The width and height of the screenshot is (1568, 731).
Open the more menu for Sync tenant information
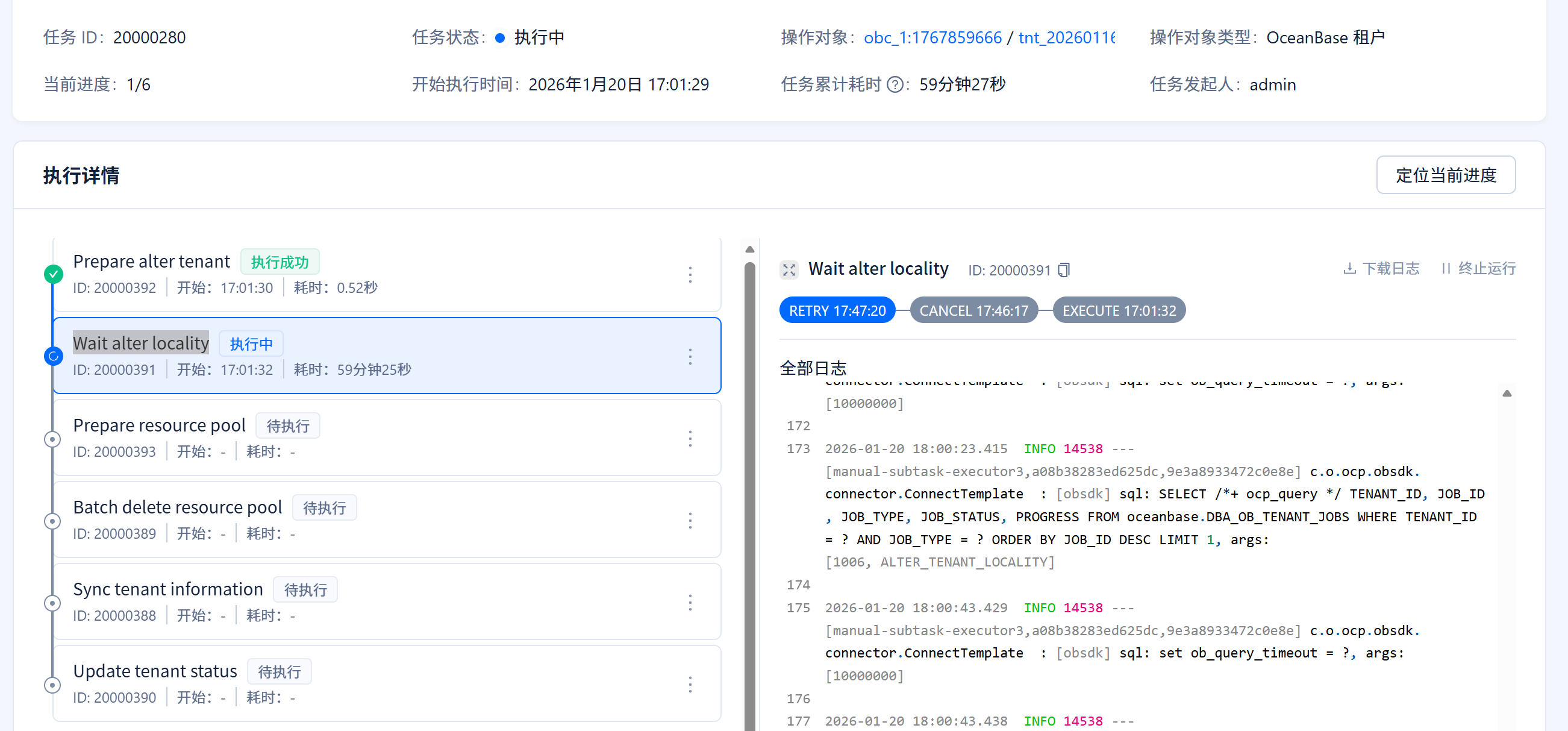(690, 603)
